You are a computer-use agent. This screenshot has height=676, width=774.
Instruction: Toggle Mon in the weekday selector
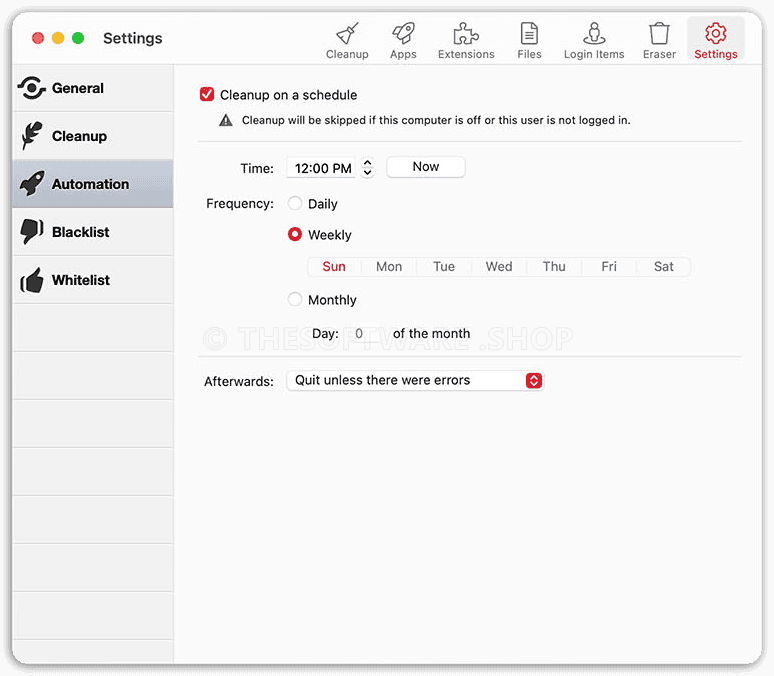[389, 267]
